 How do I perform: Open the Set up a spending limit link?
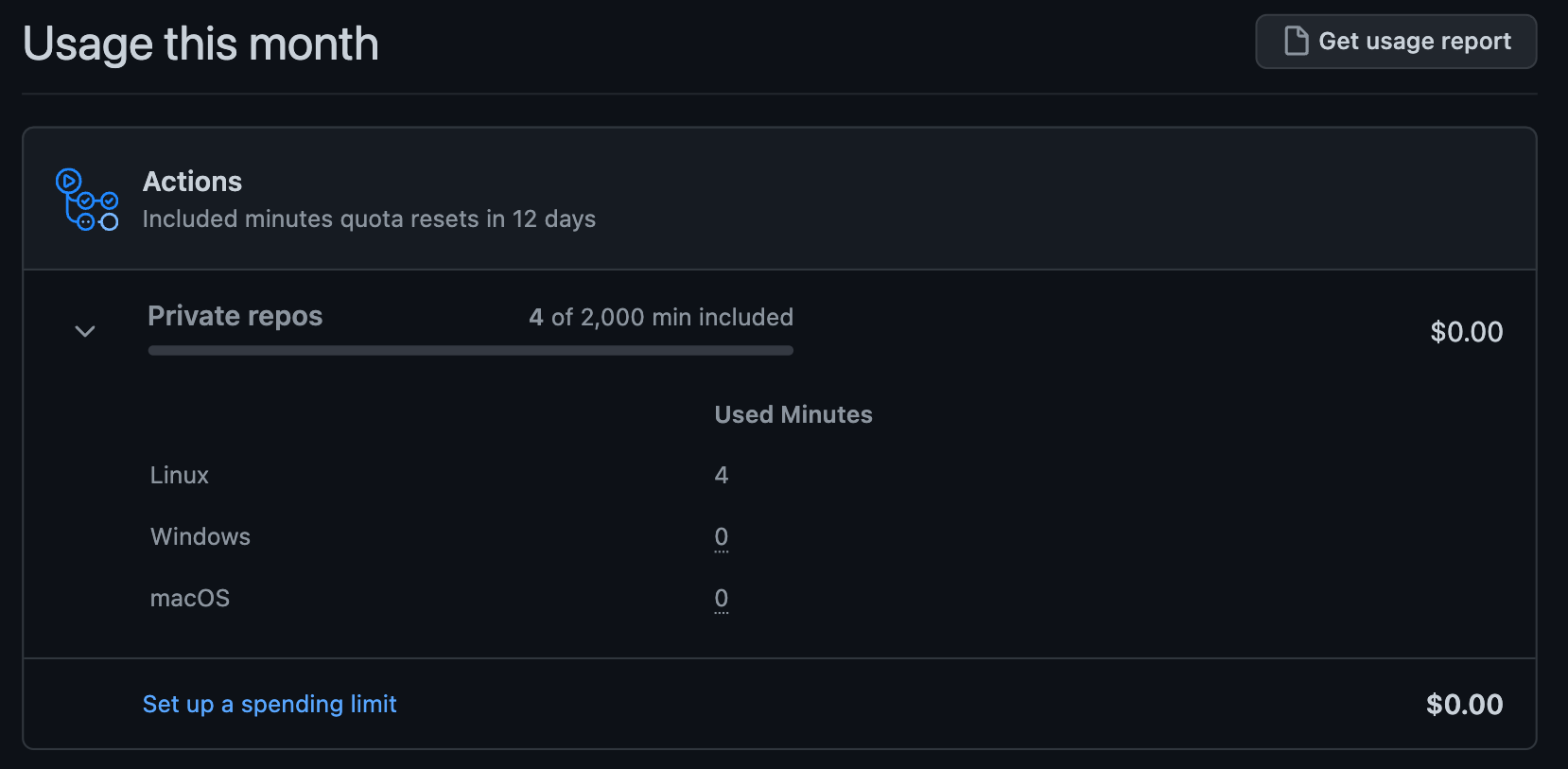270,704
